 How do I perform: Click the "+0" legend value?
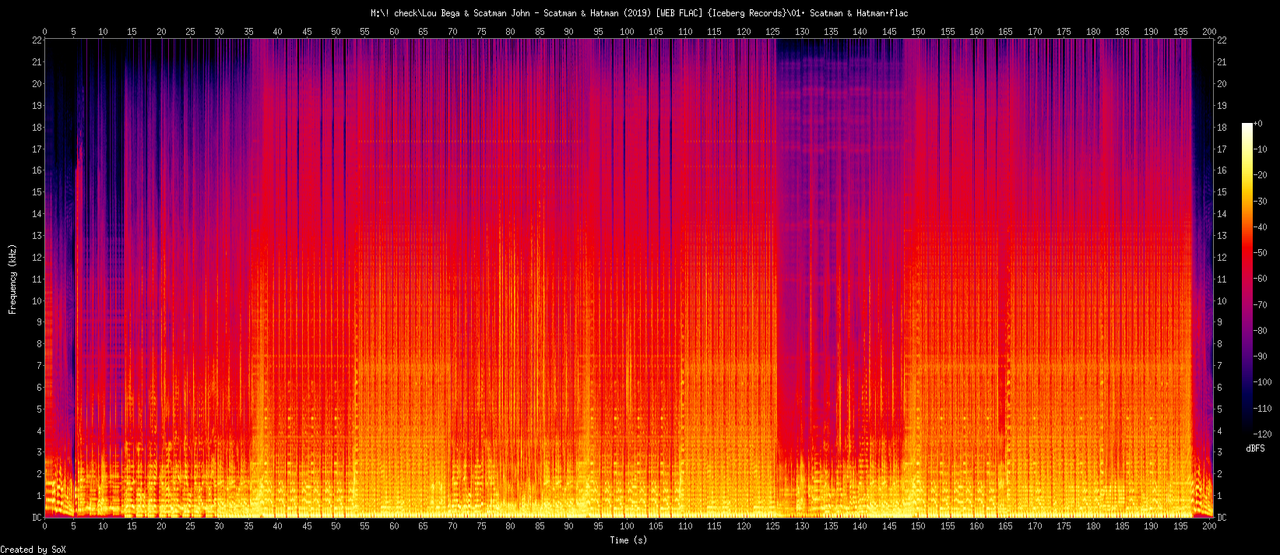point(1260,123)
